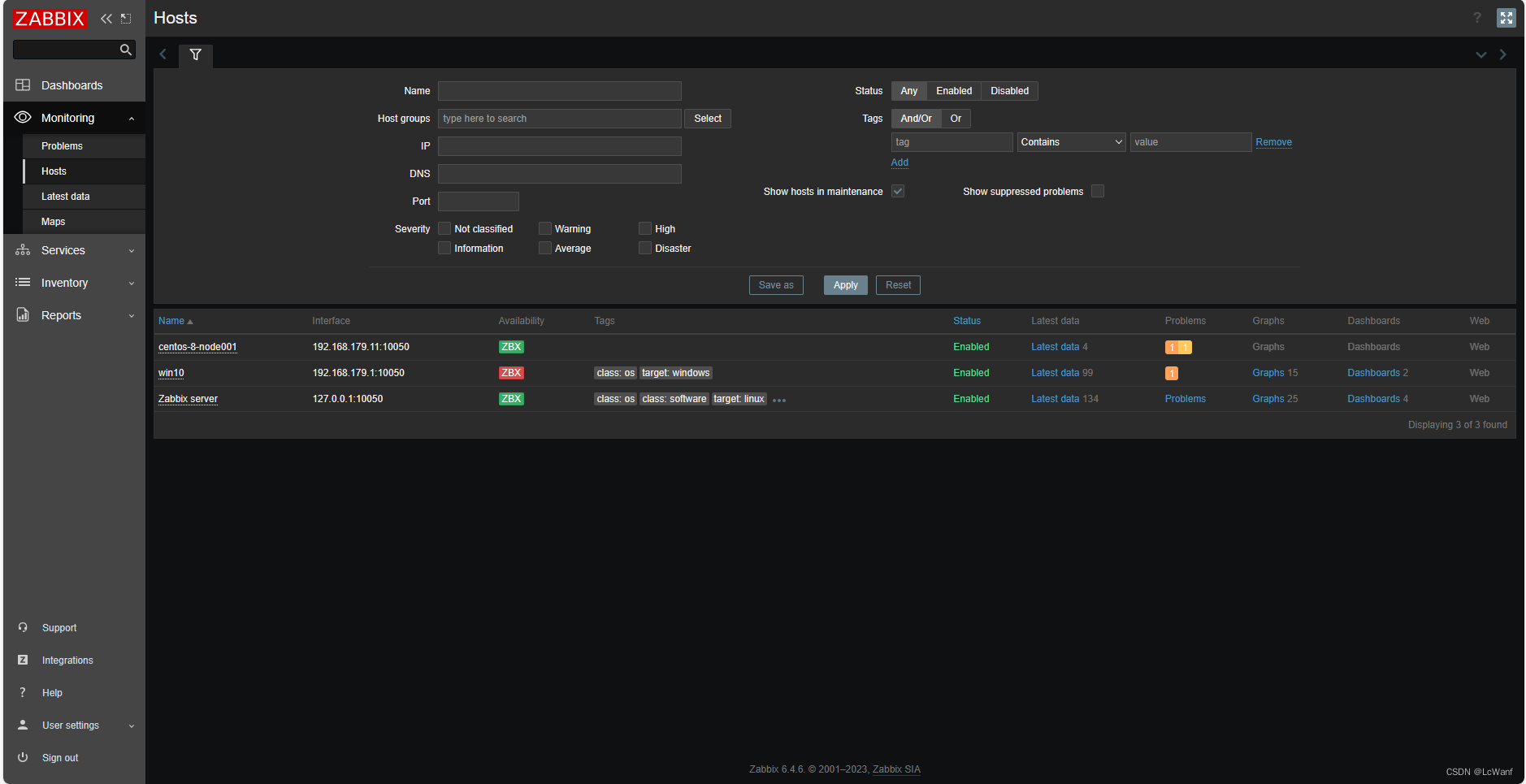
Task: Check the High severity
Action: tap(645, 229)
